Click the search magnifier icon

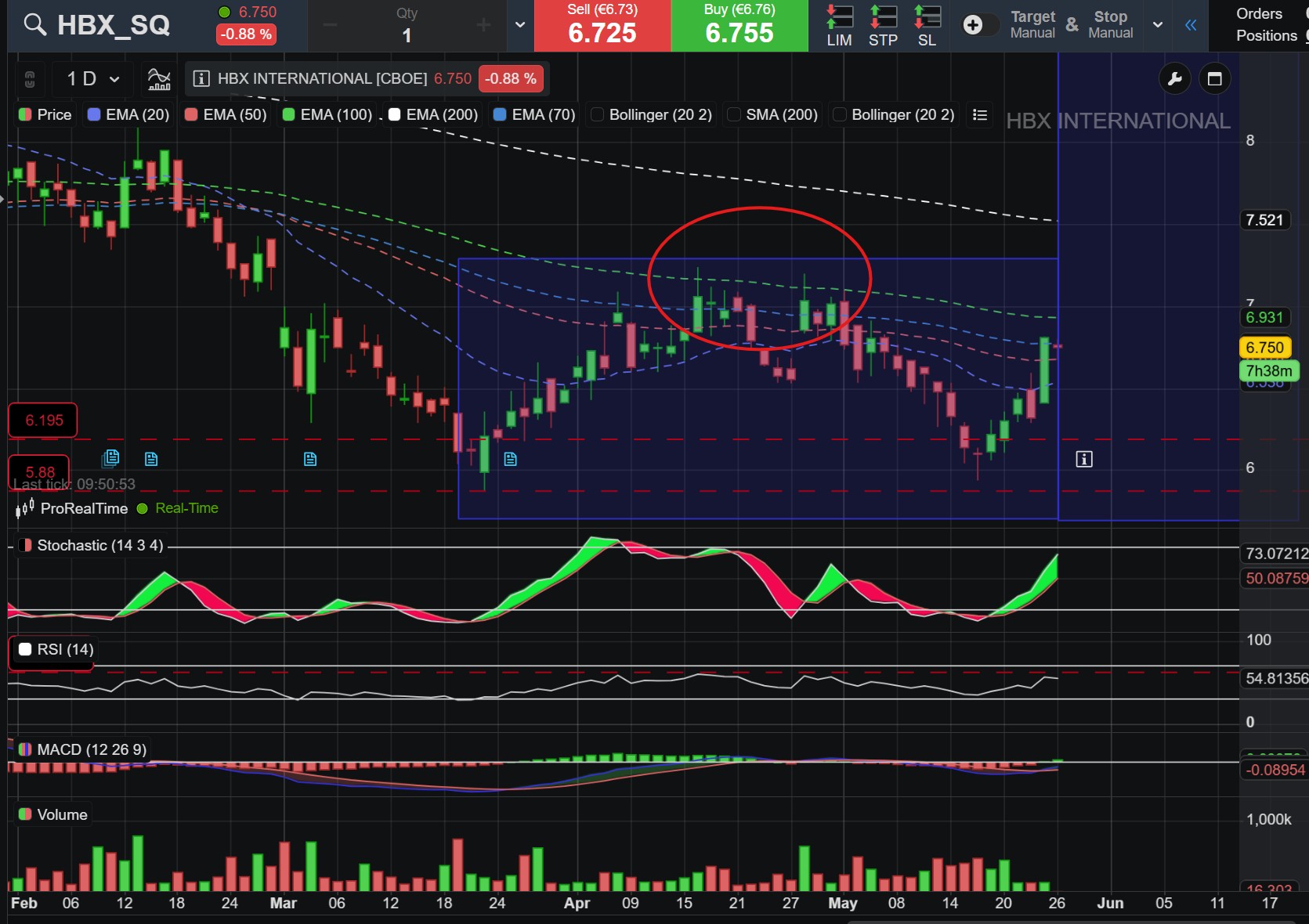34,25
